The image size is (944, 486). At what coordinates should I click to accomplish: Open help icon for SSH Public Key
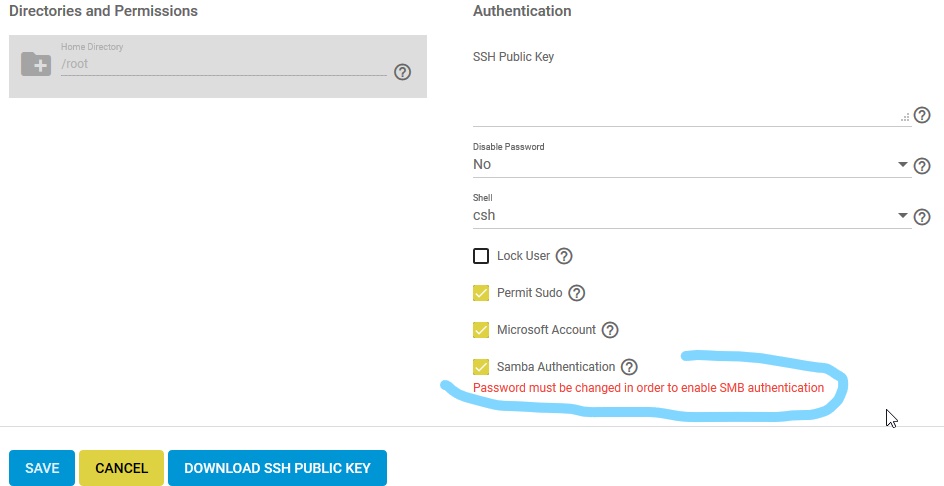922,115
